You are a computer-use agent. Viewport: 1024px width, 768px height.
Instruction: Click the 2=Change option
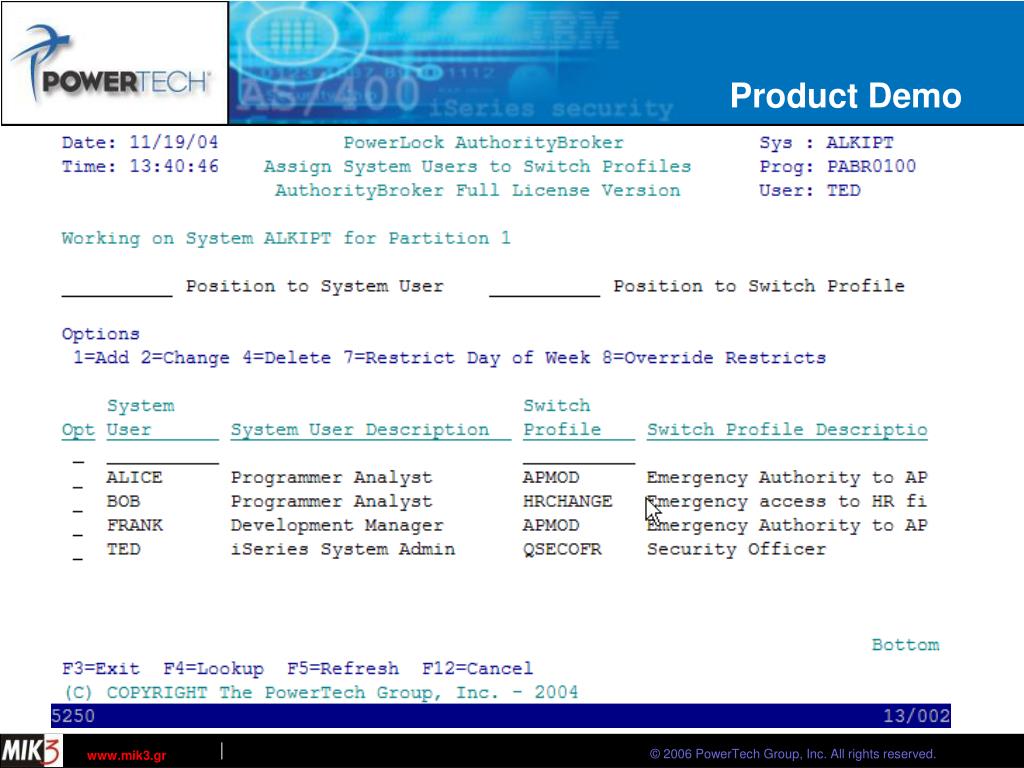[185, 358]
